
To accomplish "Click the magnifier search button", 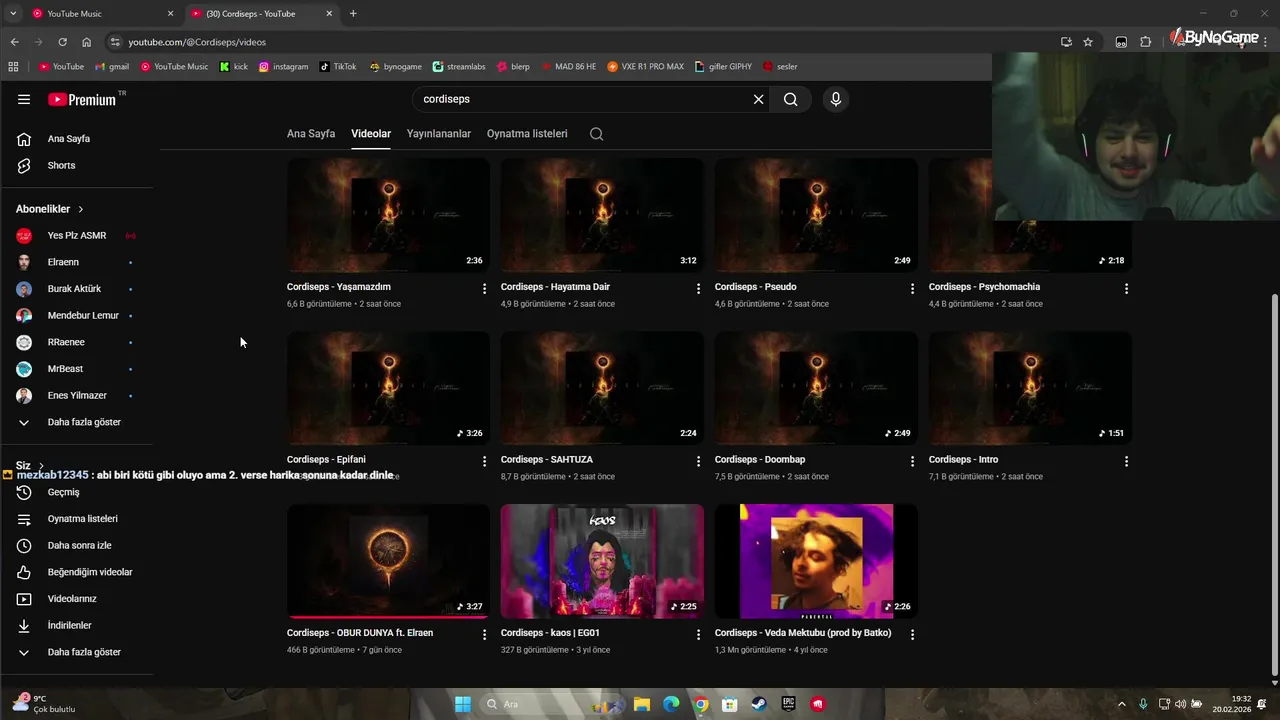I will 791,99.
